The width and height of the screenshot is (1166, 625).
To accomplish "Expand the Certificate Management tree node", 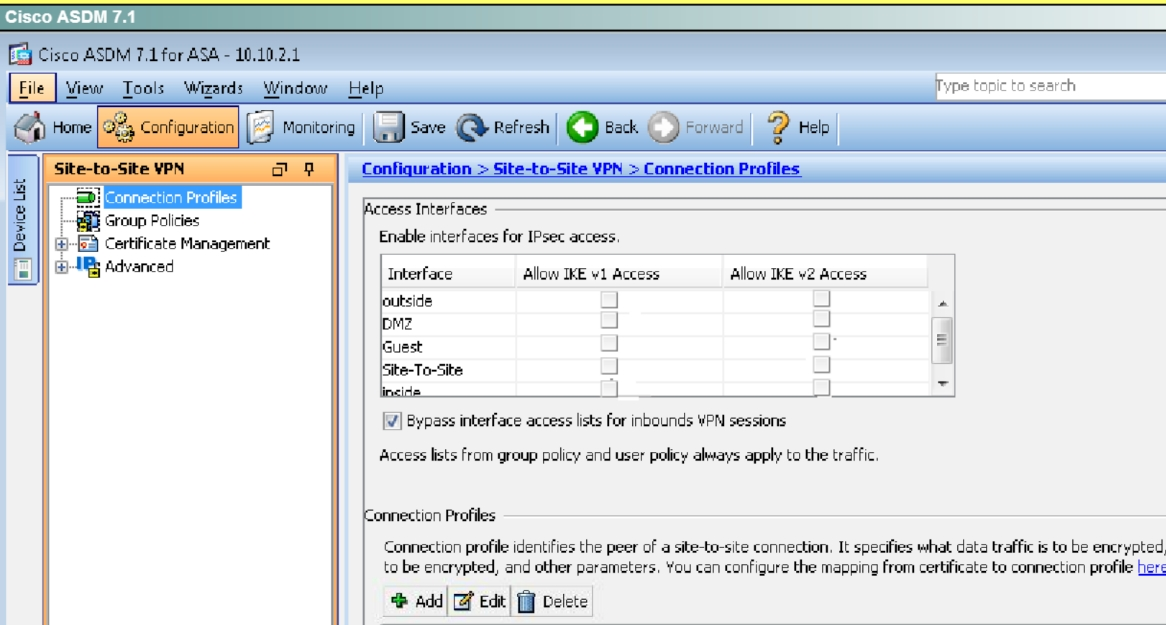I will click(x=62, y=244).
